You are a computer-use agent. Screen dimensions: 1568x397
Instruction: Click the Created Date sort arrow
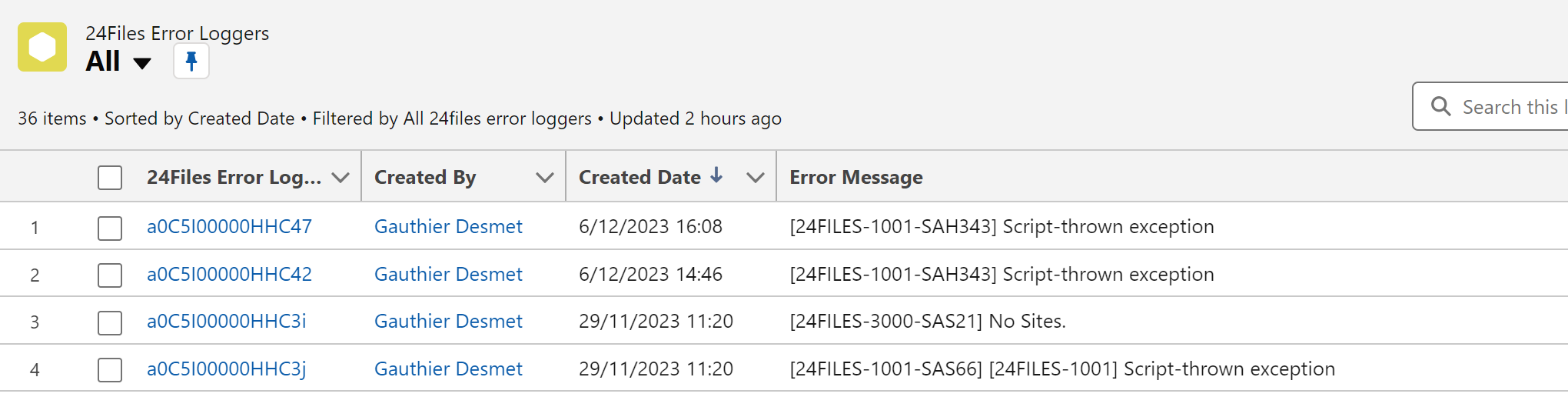pos(716,176)
